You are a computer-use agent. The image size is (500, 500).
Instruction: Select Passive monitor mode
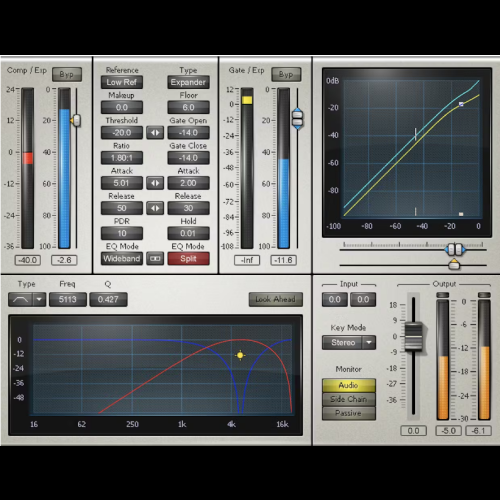click(349, 413)
